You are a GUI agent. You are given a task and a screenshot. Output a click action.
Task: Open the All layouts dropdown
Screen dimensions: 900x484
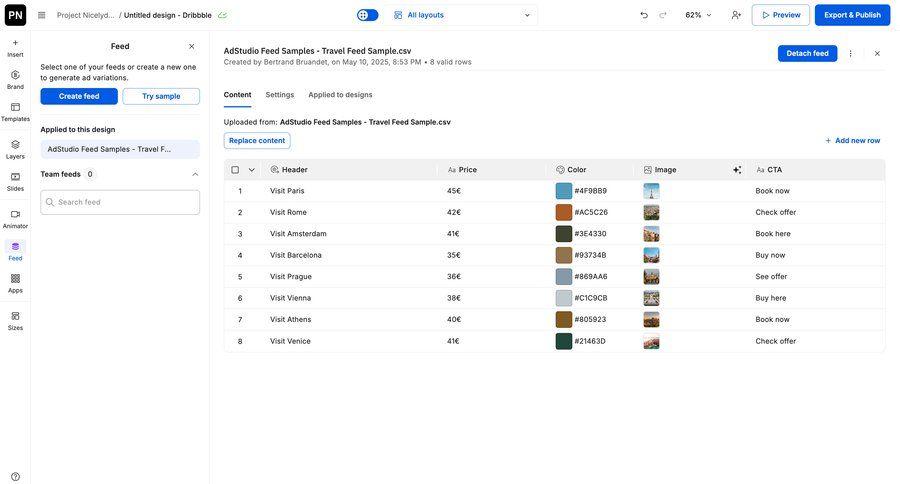(462, 15)
